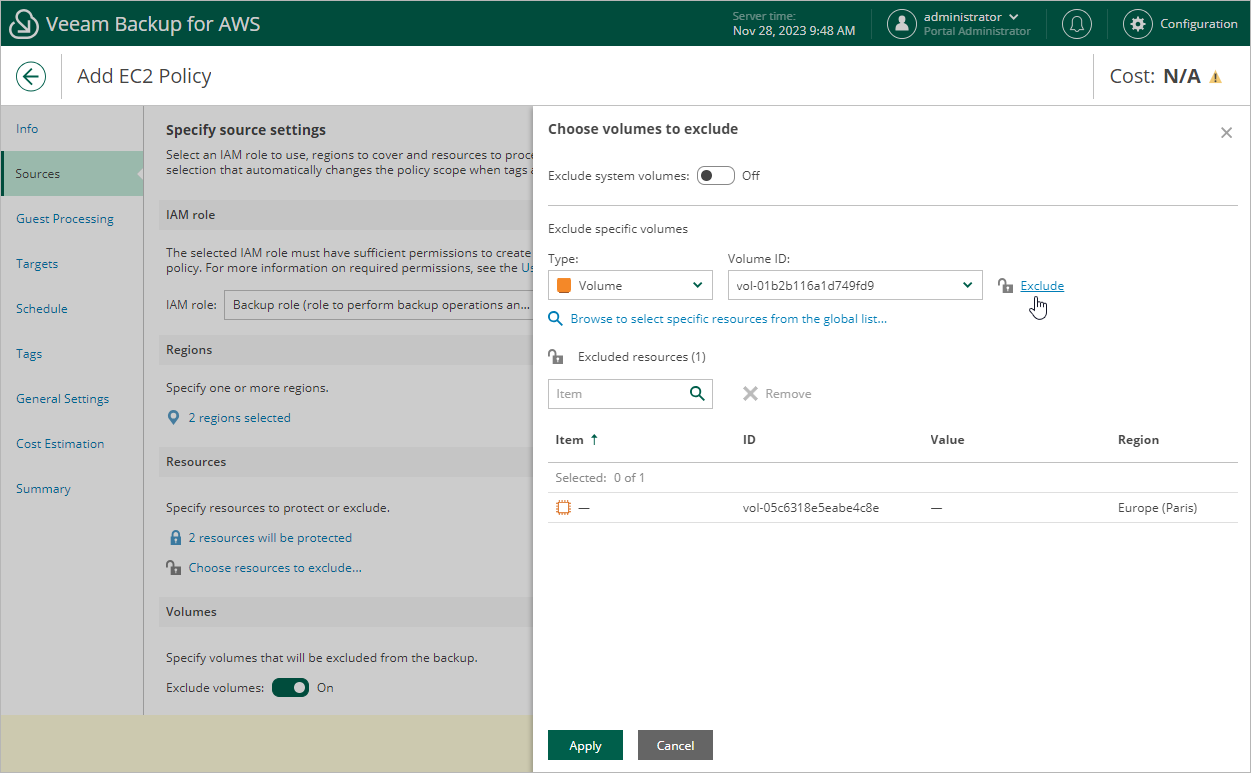Viewport: 1251px width, 773px height.
Task: Click the search icon in Item field
Action: pyautogui.click(x=697, y=394)
